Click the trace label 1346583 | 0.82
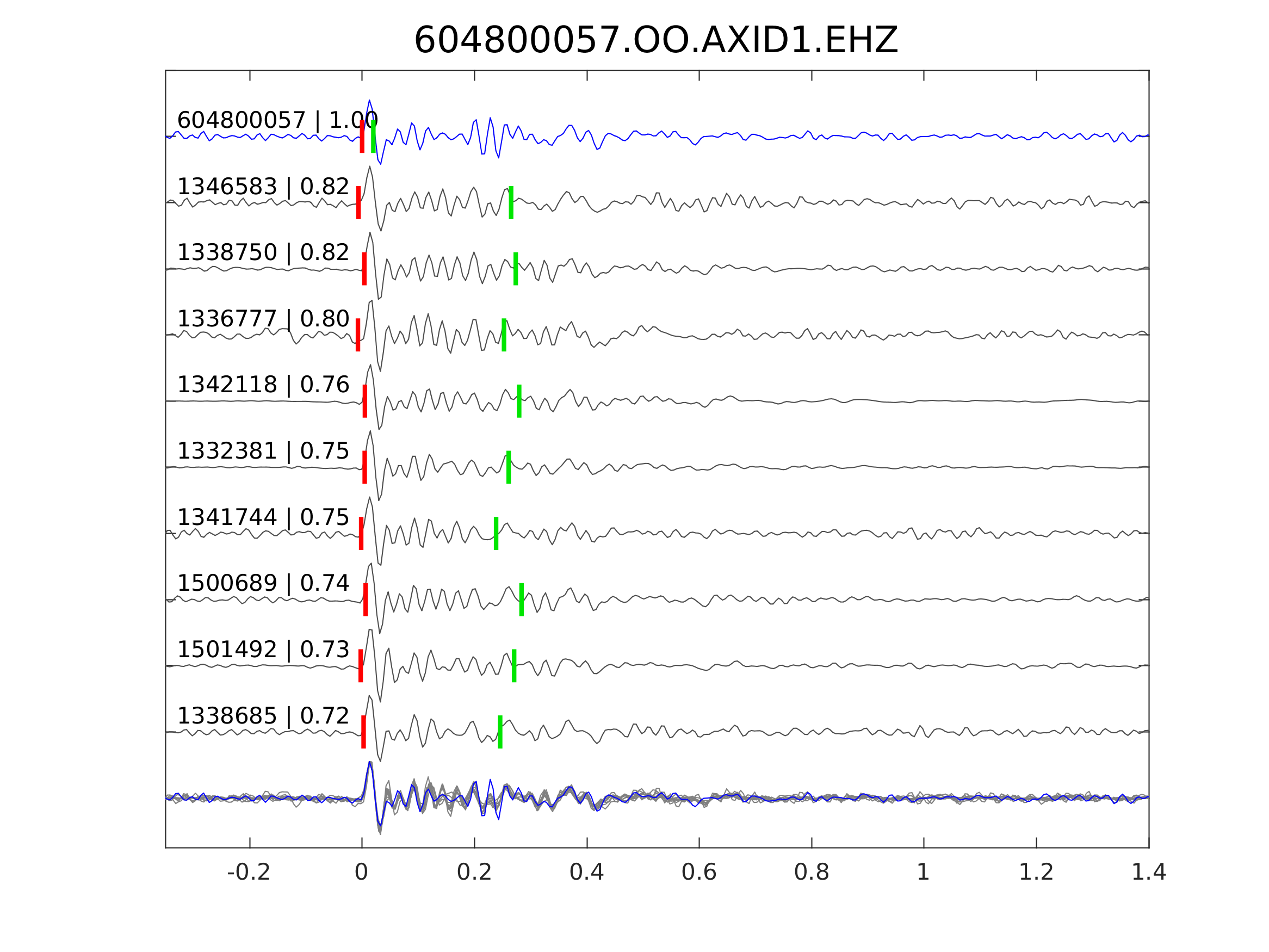The width and height of the screenshot is (1269, 952). coord(263,187)
